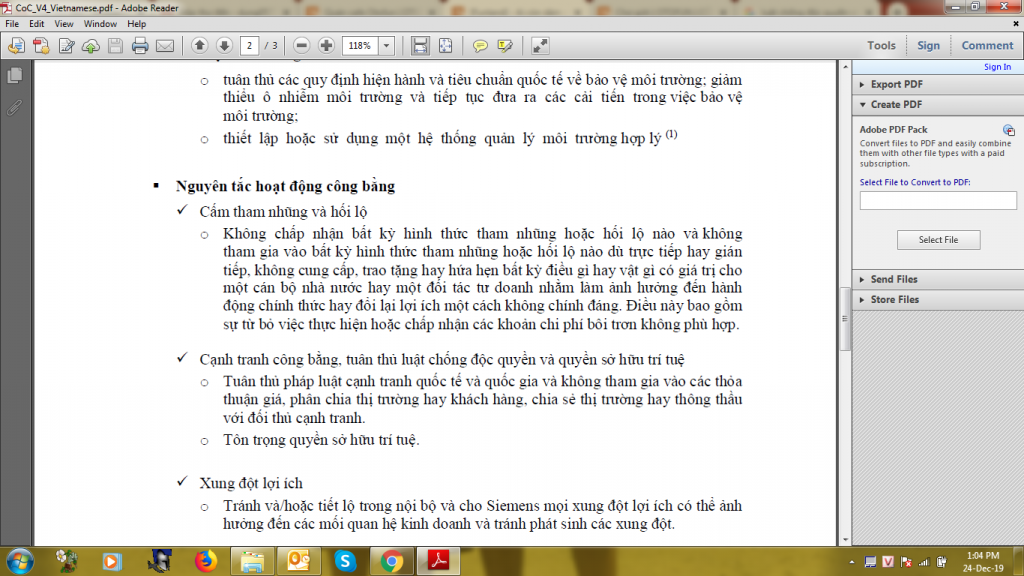This screenshot has height=576, width=1024.
Task: Switch to the Sign pane
Action: pos(928,45)
